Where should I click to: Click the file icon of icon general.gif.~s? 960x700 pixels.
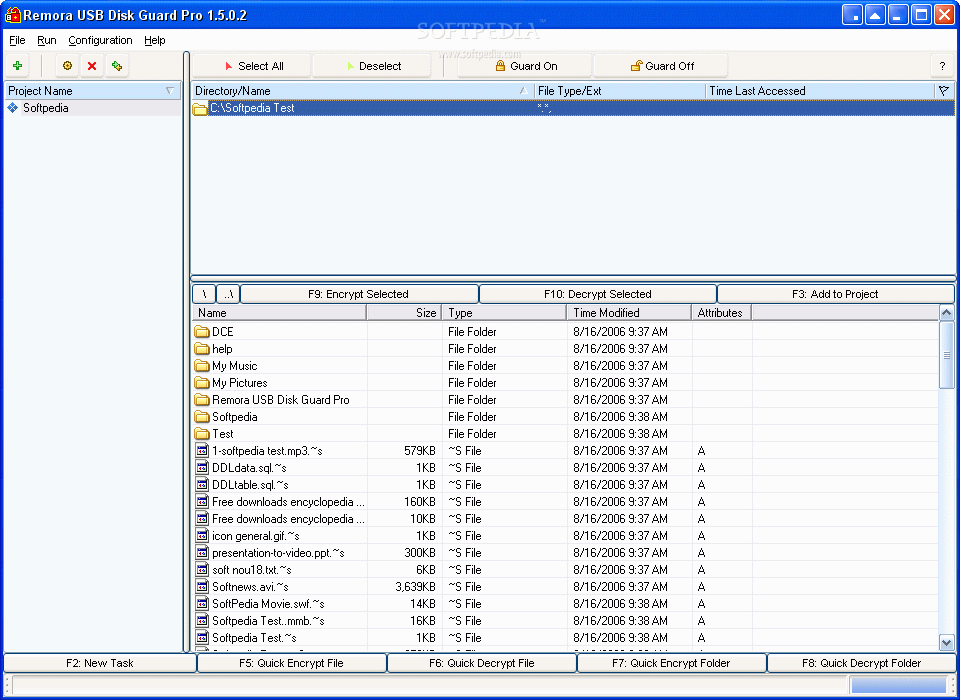pos(202,536)
